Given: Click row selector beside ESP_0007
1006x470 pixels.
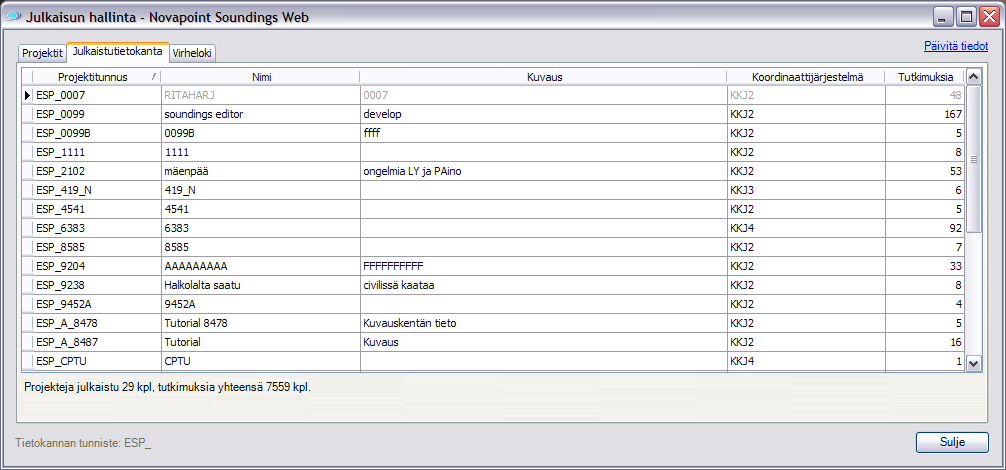Looking at the screenshot, I should [27, 95].
